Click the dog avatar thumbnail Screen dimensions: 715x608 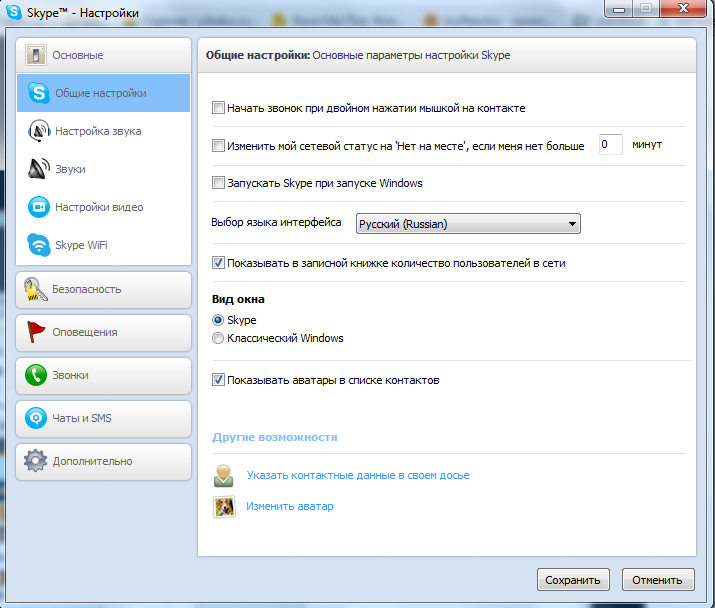pyautogui.click(x=224, y=507)
